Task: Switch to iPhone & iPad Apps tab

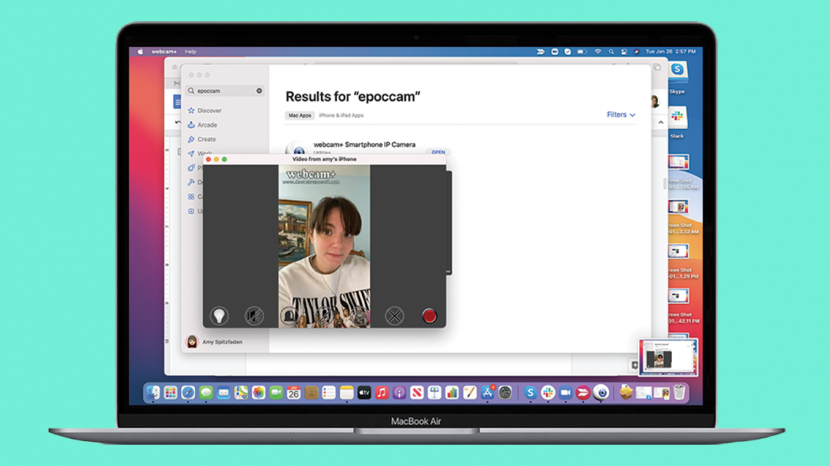Action: click(341, 115)
